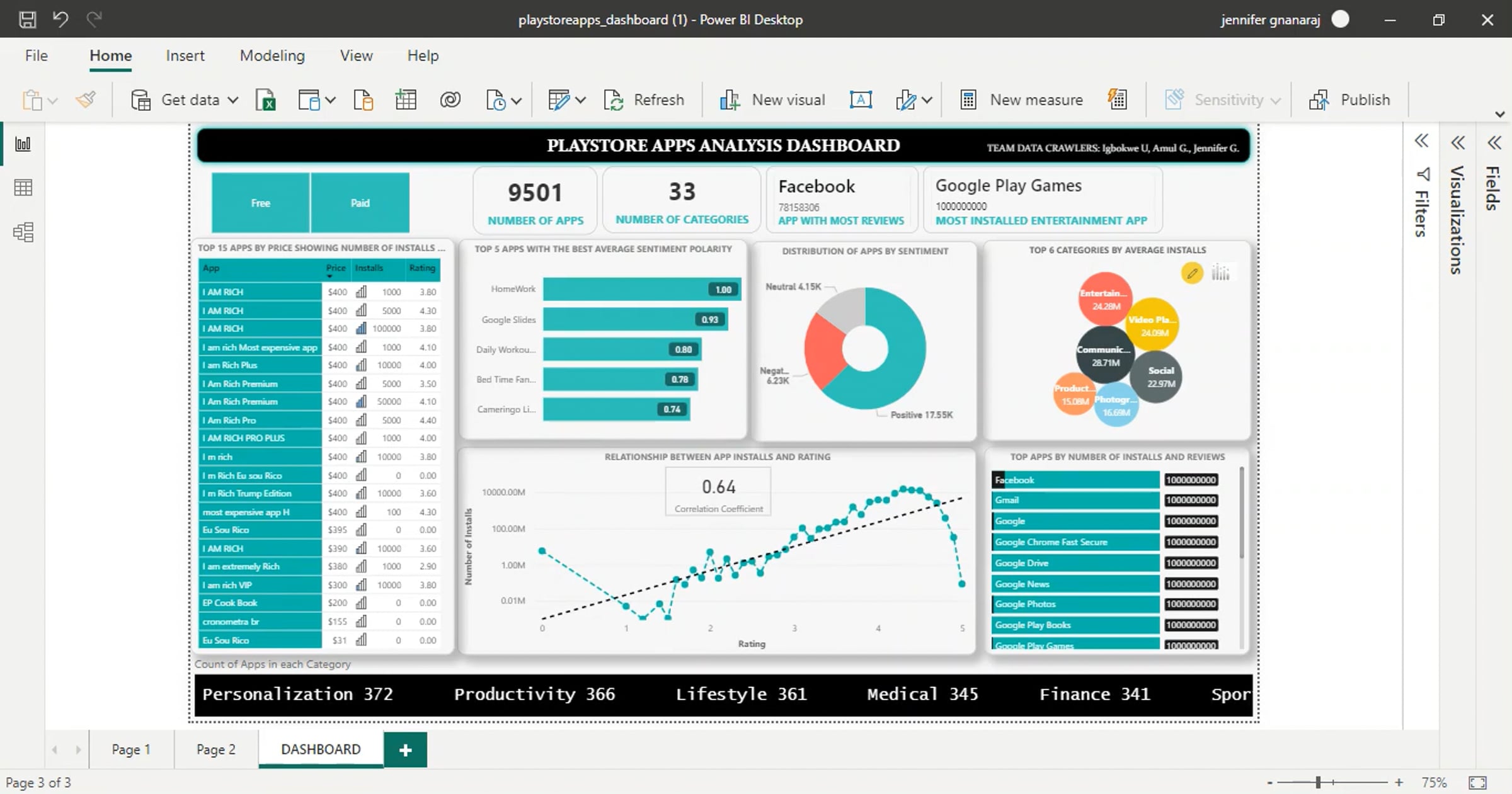Viewport: 1512px width, 794px height.
Task: Open the View ribbon tab
Action: [357, 55]
